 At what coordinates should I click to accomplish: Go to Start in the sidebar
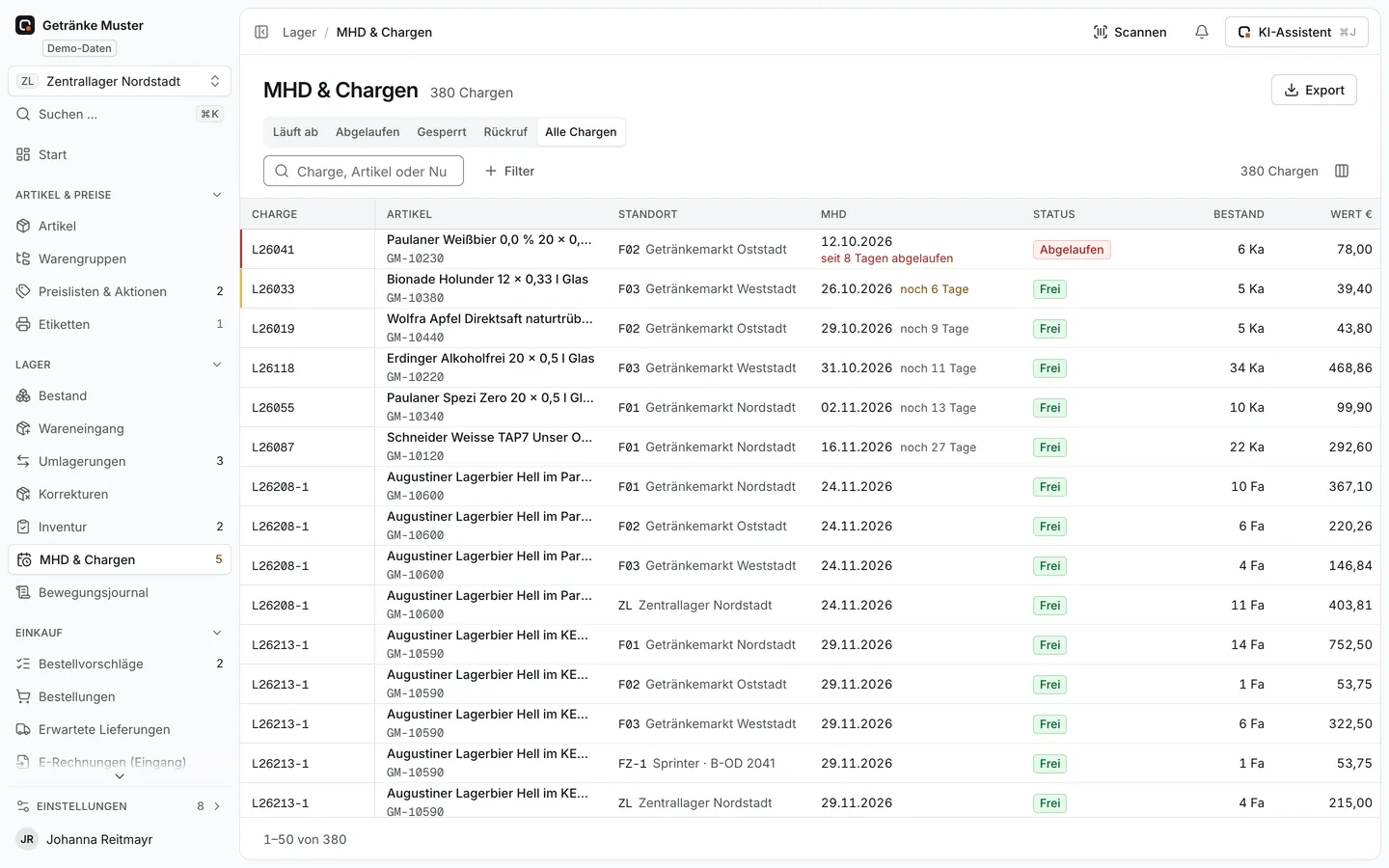click(120, 154)
